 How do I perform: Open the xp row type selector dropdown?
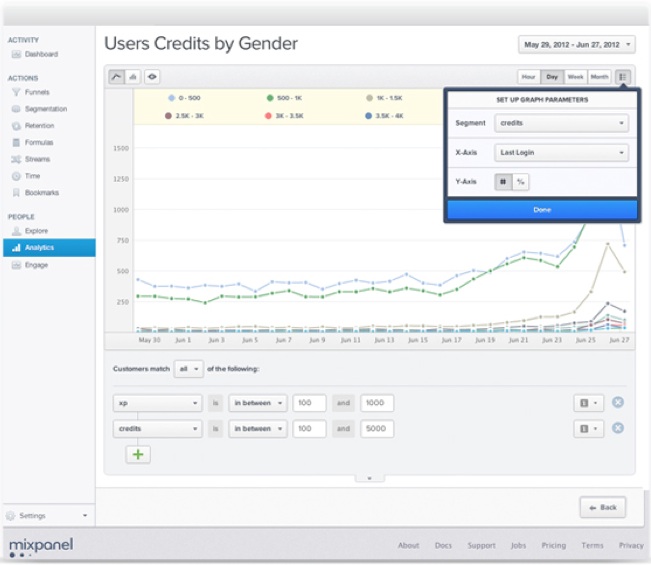[x=589, y=403]
